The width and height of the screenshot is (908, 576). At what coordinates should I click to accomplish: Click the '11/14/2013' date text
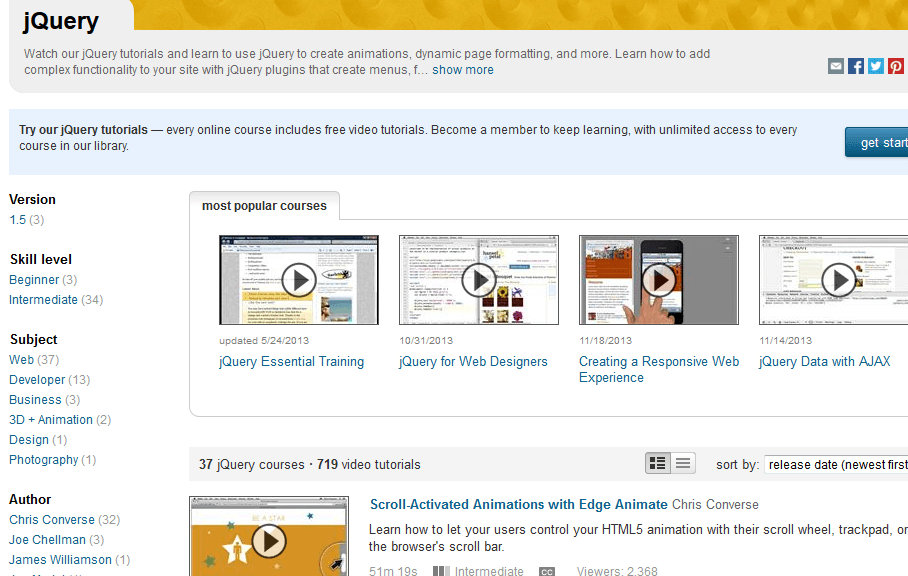[x=786, y=341]
